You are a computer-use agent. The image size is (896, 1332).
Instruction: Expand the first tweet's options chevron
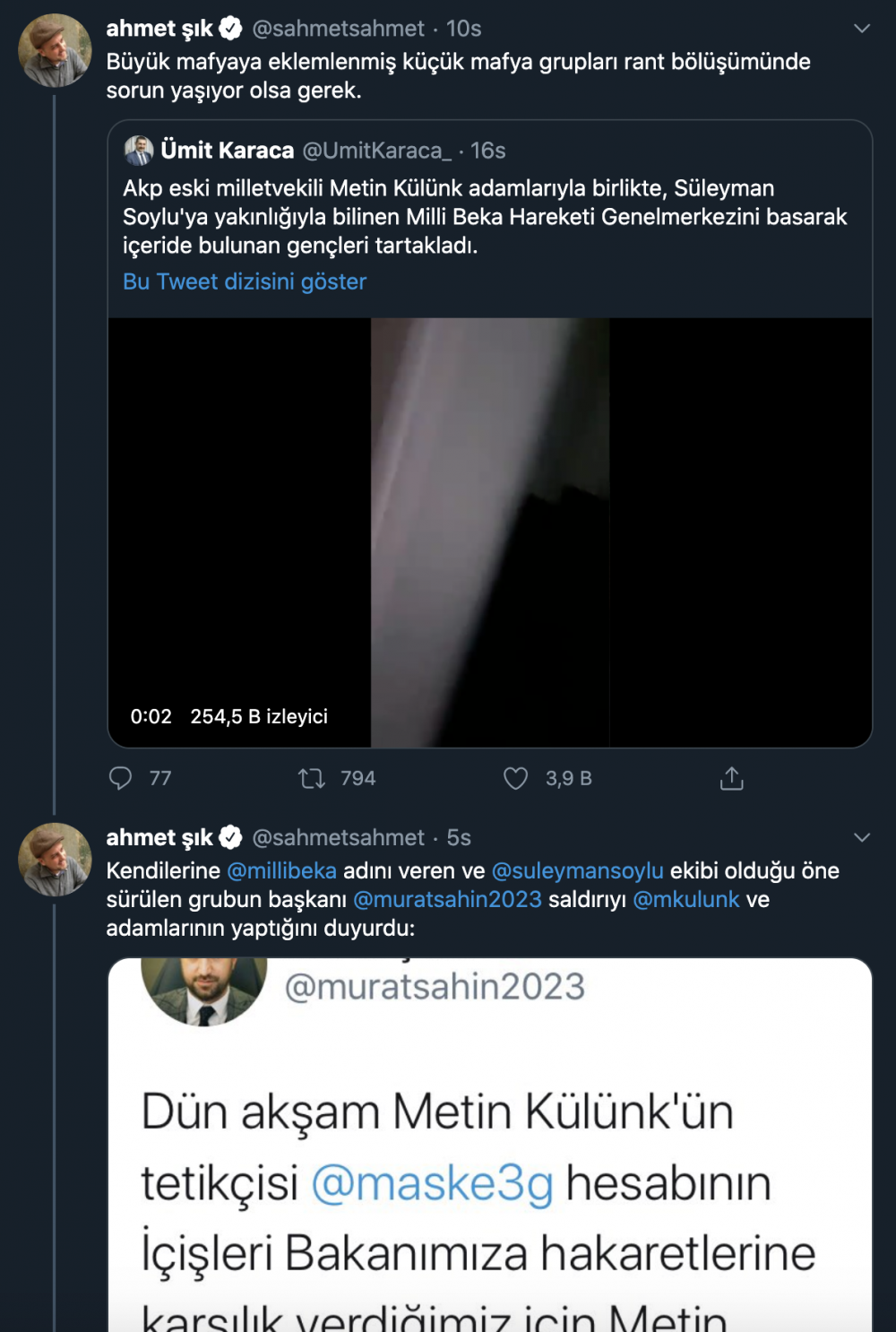(862, 29)
